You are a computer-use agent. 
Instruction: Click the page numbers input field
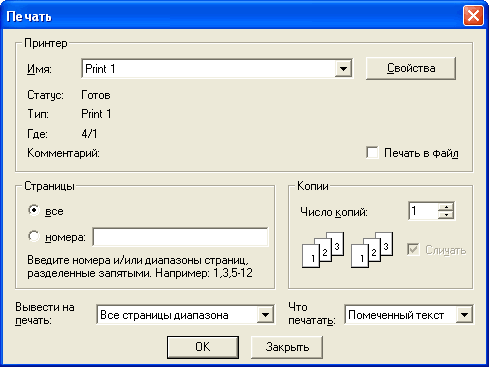[180, 237]
